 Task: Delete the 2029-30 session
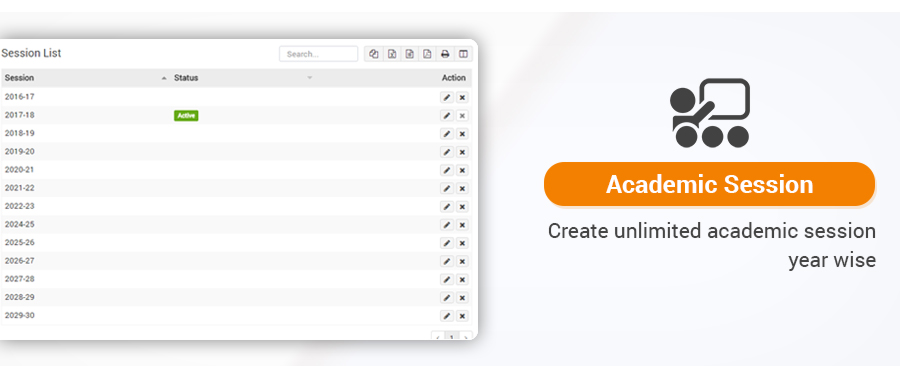[462, 316]
